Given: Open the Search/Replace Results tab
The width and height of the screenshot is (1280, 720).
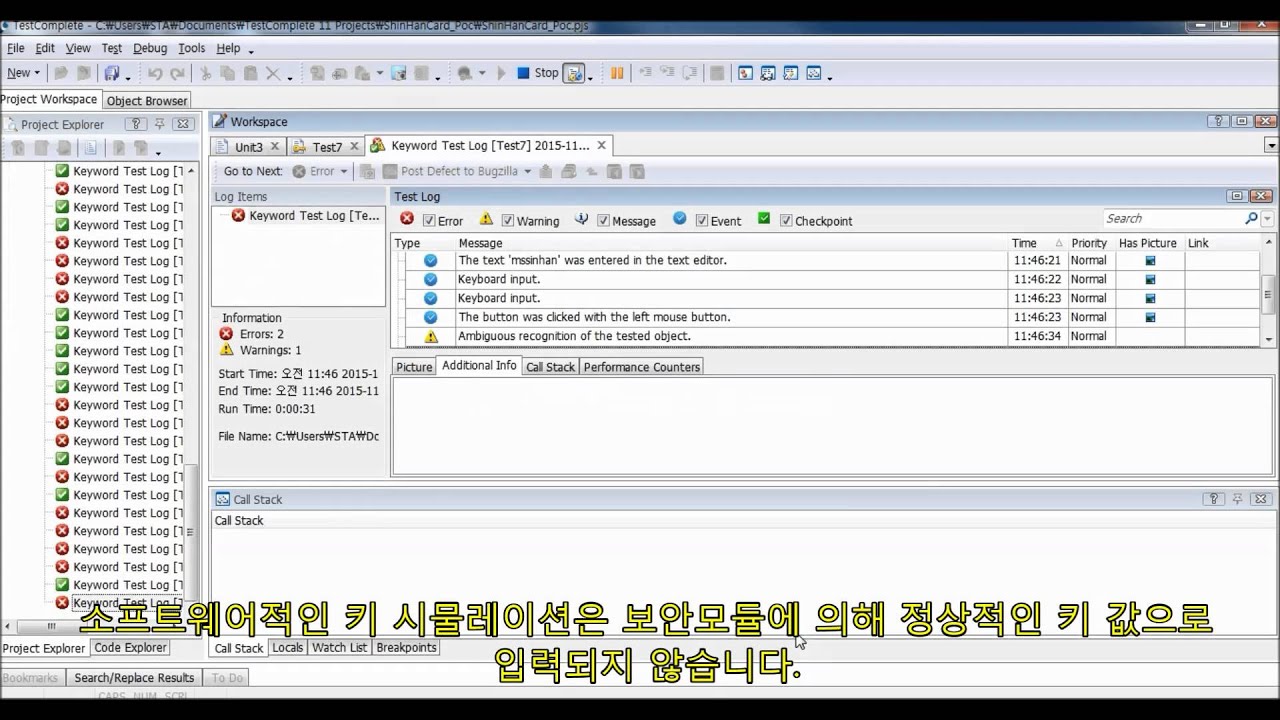Looking at the screenshot, I should [134, 678].
